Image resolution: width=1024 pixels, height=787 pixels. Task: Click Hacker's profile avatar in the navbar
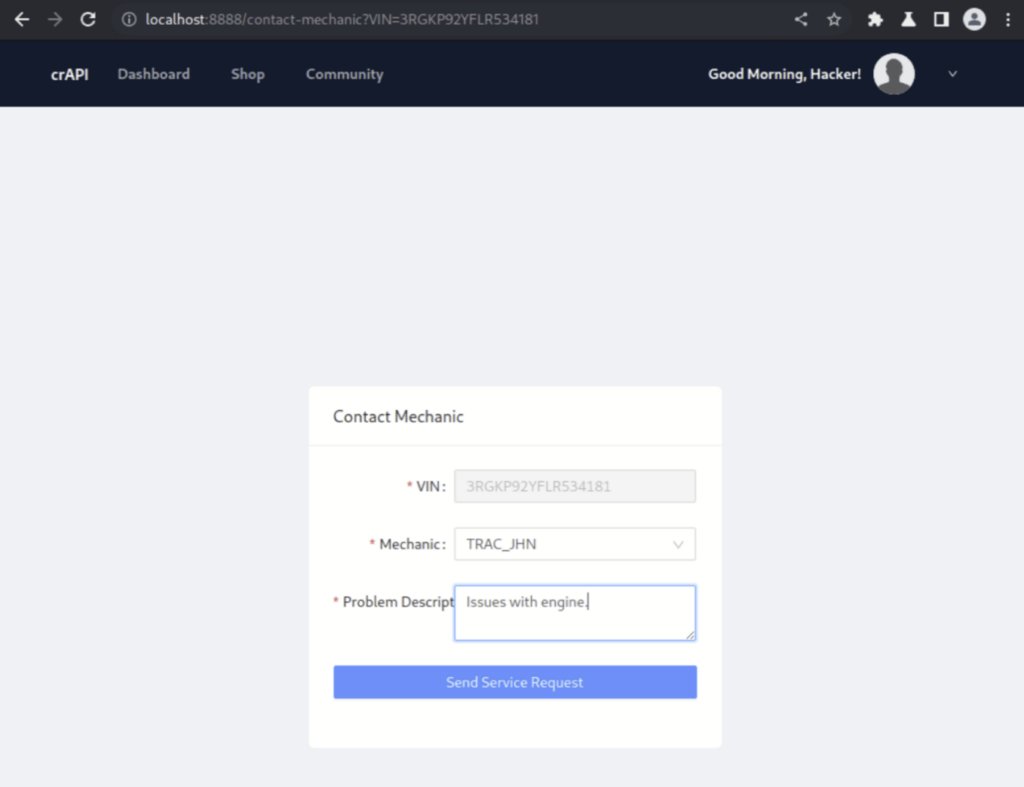(x=893, y=73)
